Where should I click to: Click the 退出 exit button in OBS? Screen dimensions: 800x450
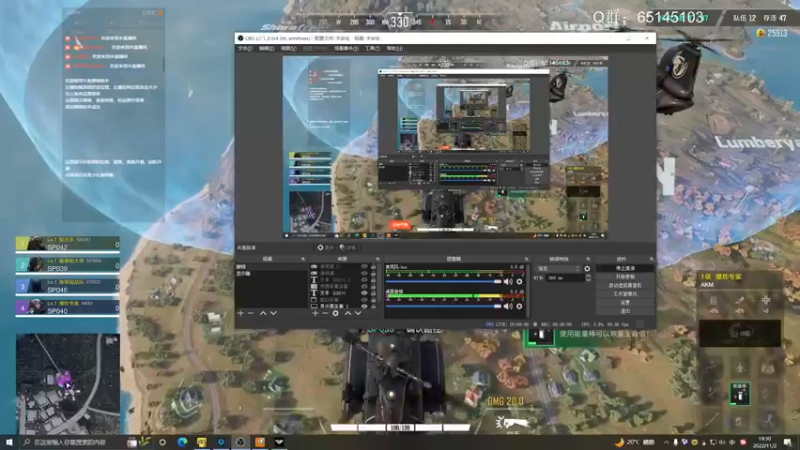click(625, 311)
